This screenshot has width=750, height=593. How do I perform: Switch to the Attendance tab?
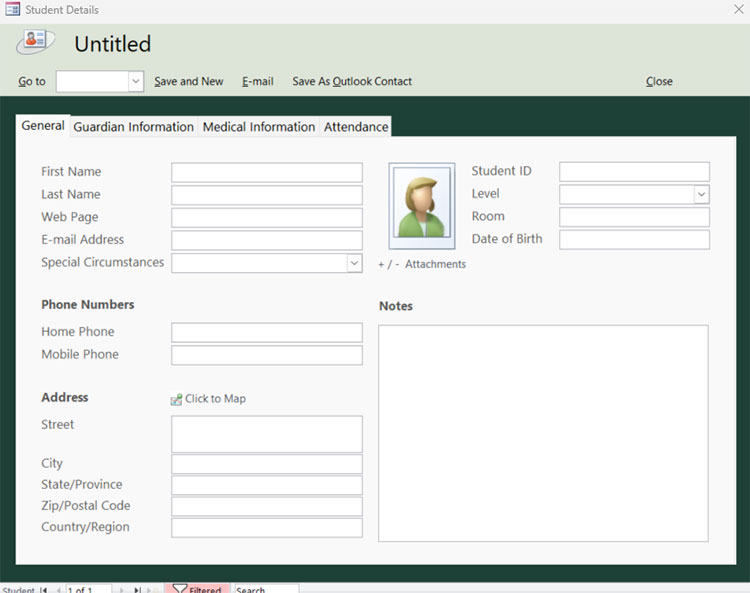pos(356,127)
